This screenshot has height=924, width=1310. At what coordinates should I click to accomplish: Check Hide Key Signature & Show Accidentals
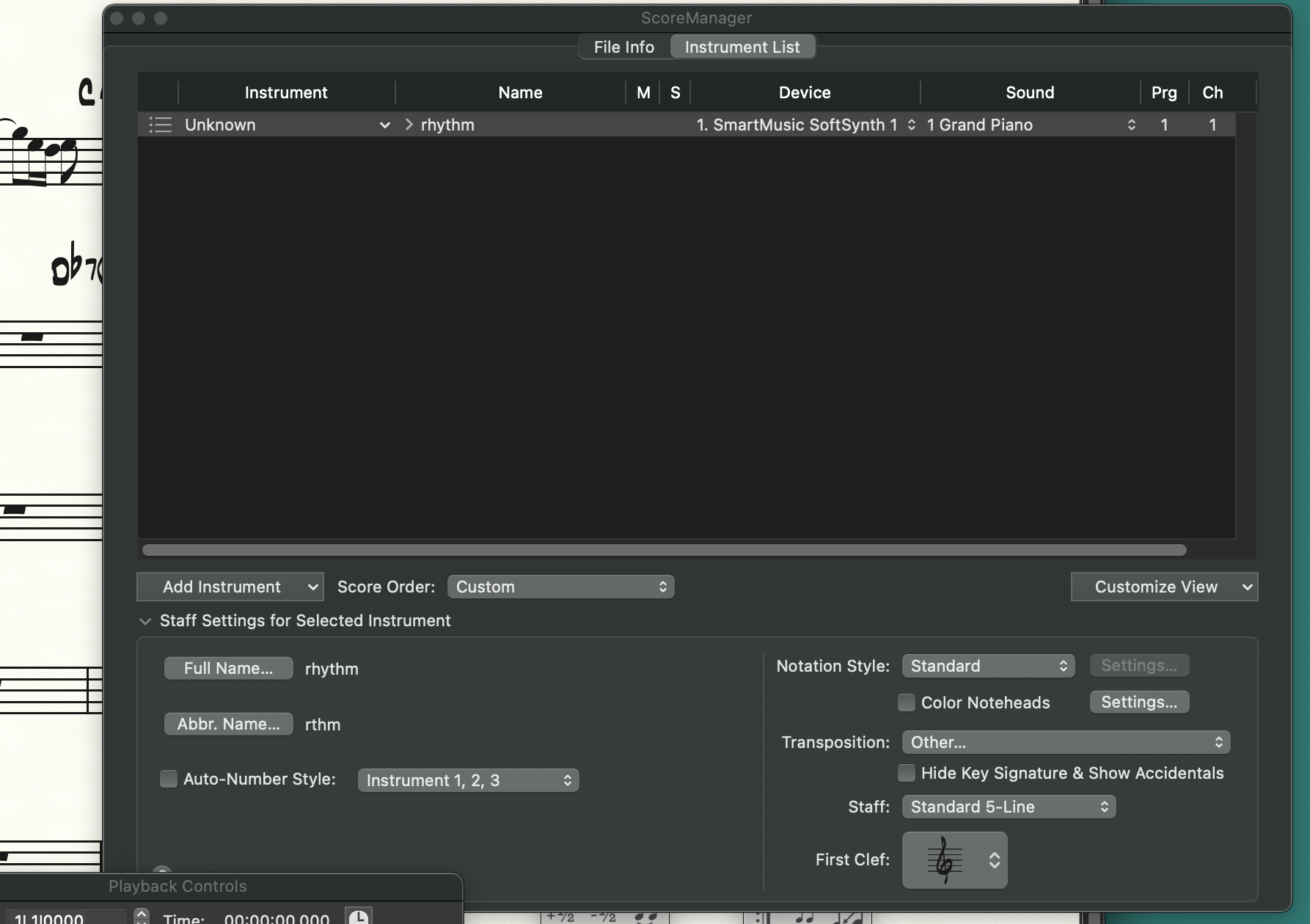pyautogui.click(x=907, y=773)
